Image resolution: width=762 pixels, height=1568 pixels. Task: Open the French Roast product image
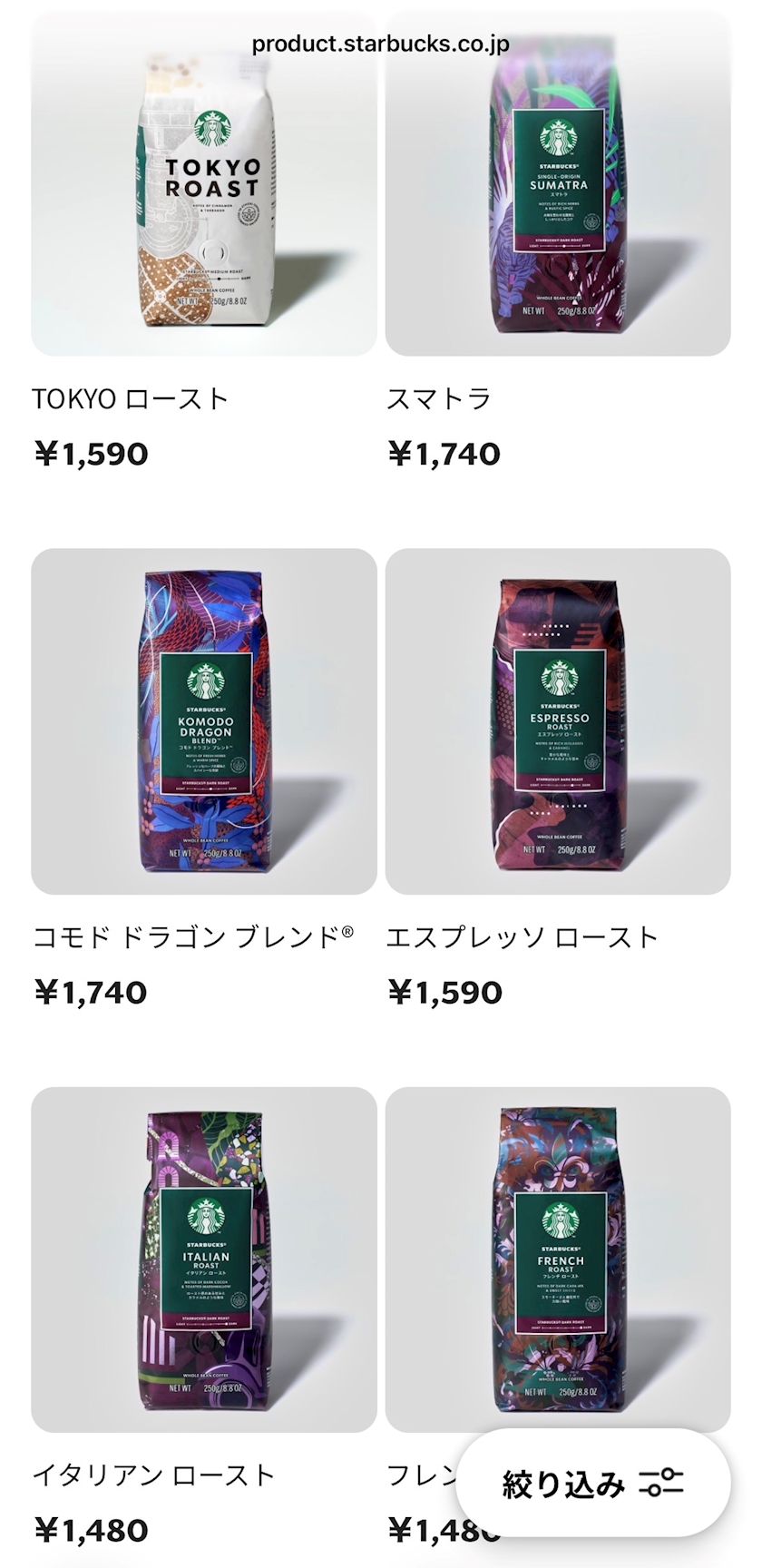coord(558,1259)
